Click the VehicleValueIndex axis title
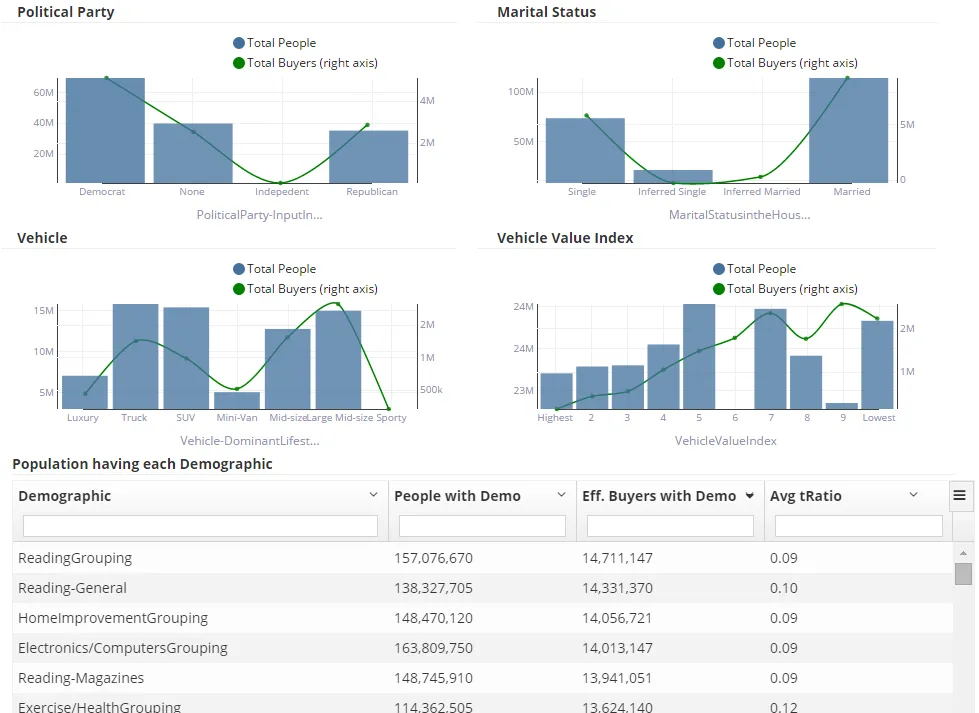The height and width of the screenshot is (713, 979). pyautogui.click(x=726, y=441)
